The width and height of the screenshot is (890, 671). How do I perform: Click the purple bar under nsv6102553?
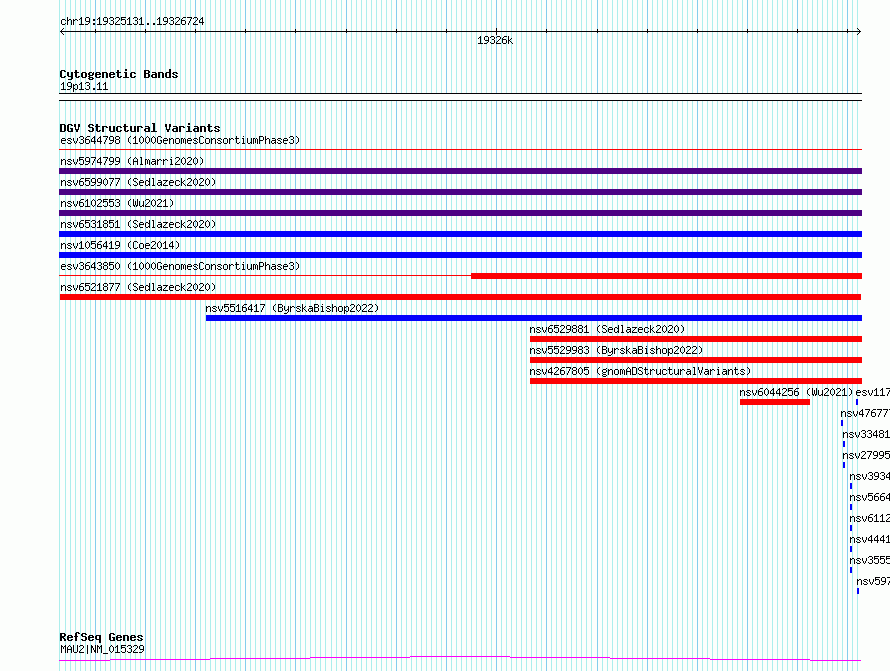[460, 213]
